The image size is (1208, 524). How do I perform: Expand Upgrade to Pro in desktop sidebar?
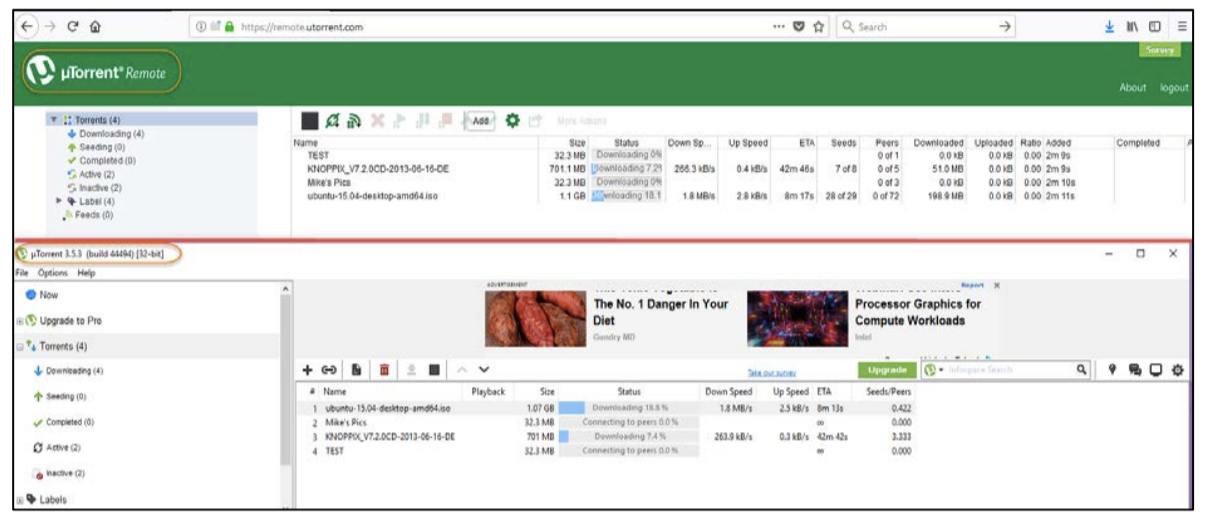click(19, 321)
